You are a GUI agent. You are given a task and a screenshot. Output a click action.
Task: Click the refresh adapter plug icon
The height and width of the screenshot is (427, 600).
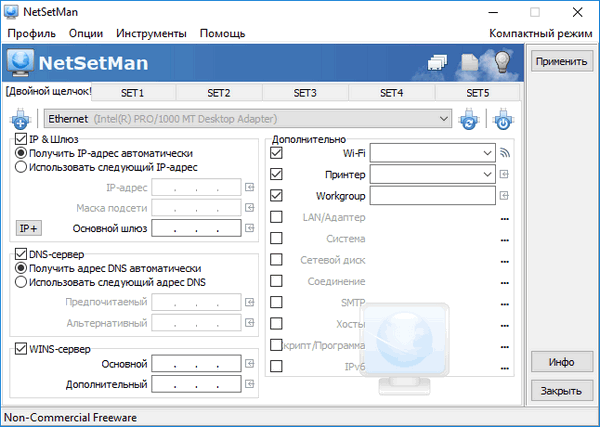(x=469, y=119)
